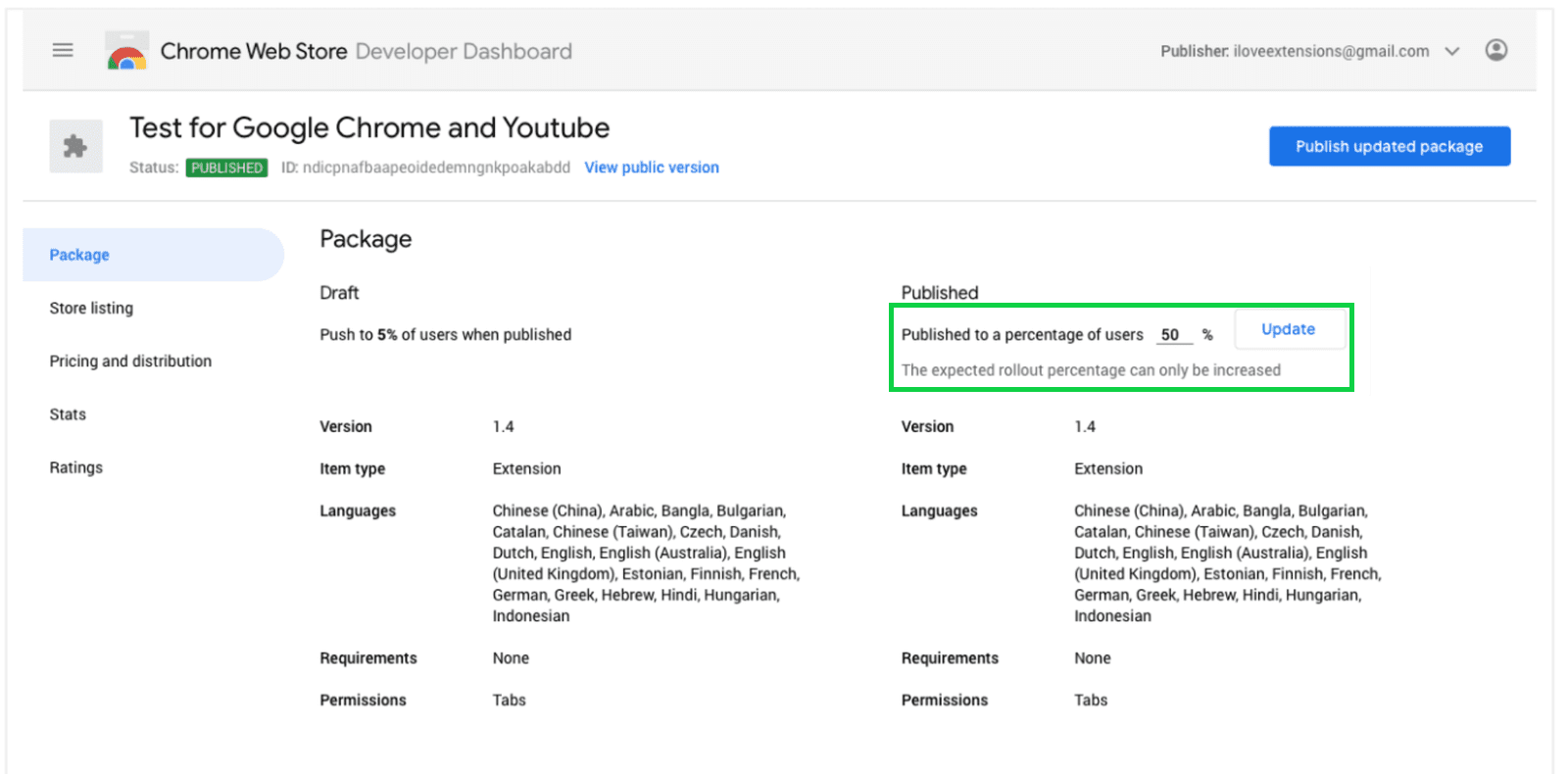Click the Chrome Web Store rainbow logo
The height and width of the screenshot is (774, 1568).
126,52
